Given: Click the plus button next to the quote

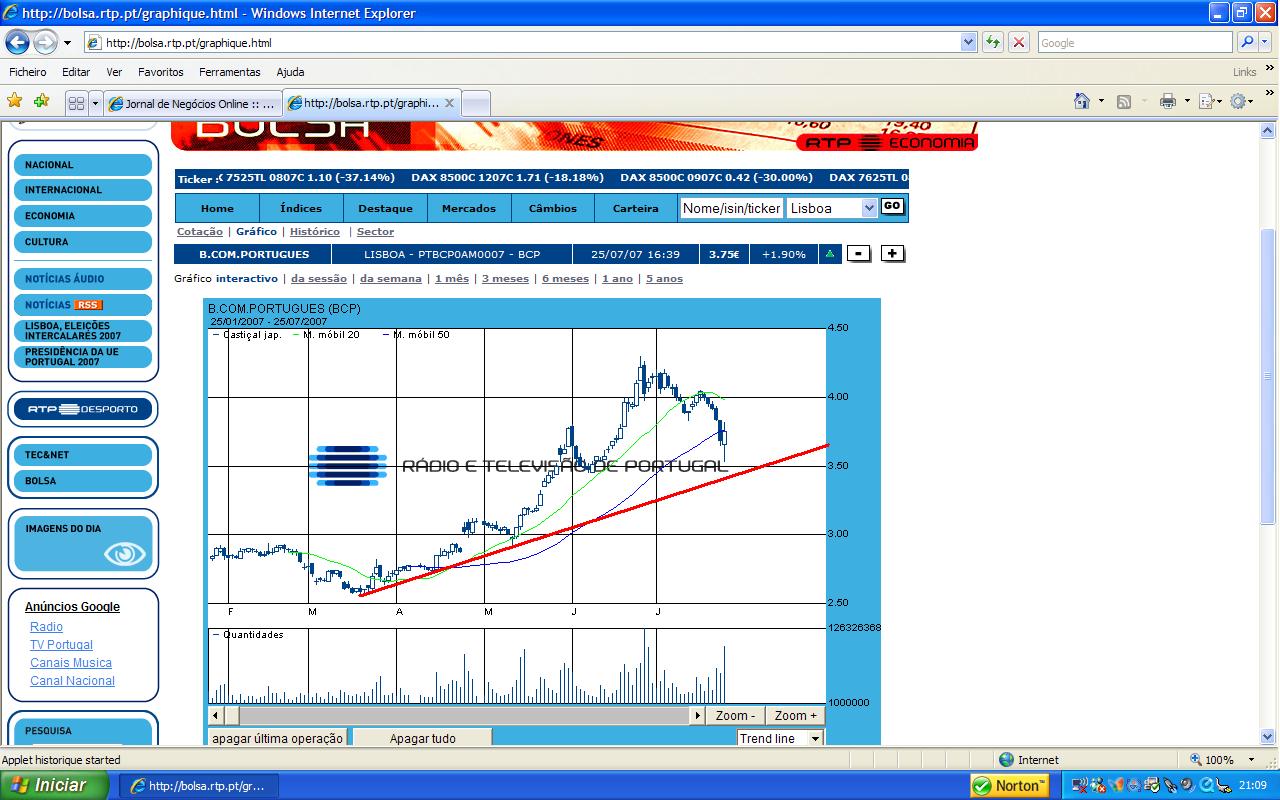Looking at the screenshot, I should (x=892, y=254).
